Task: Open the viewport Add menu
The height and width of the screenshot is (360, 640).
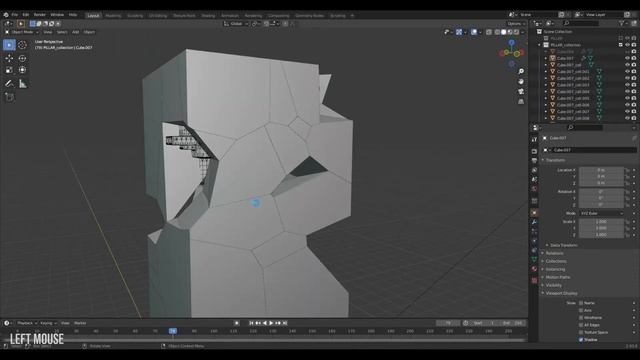Action: pyautogui.click(x=76, y=32)
